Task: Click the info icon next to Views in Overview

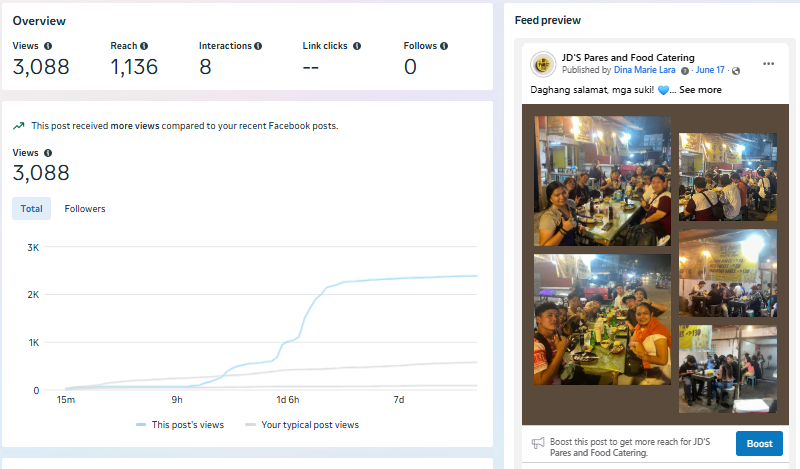Action: tap(48, 46)
